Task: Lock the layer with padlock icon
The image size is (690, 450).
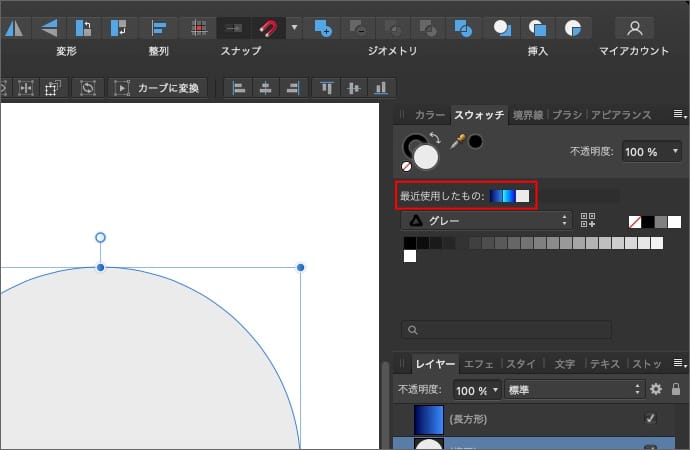Action: click(676, 389)
